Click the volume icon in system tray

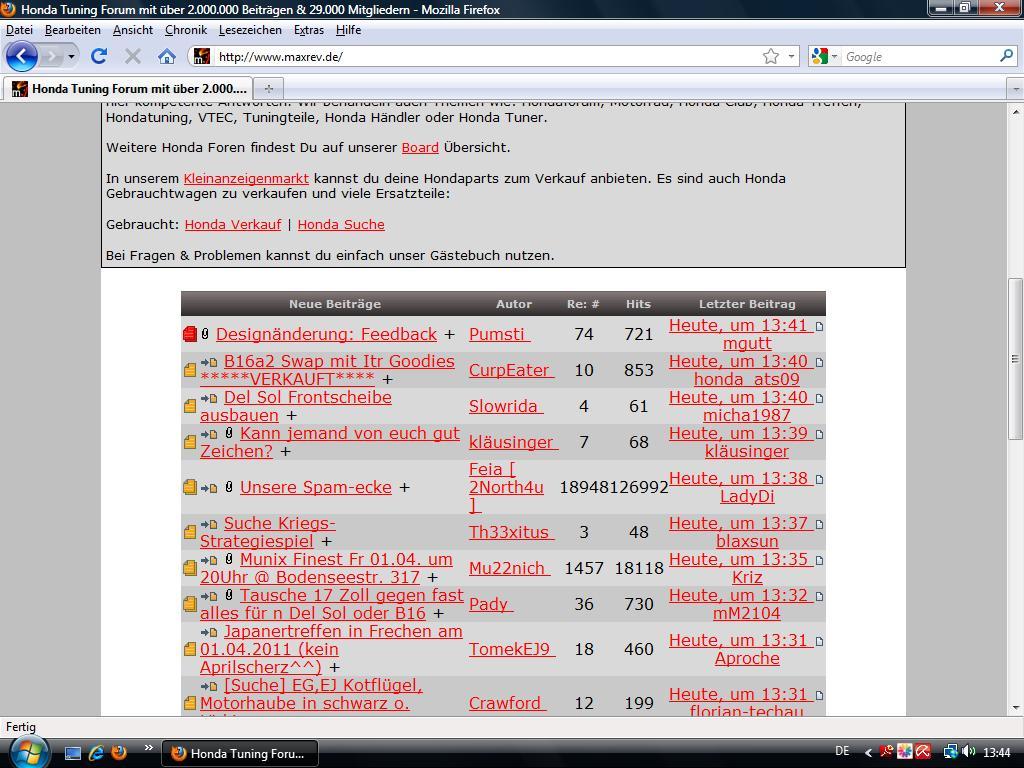coord(967,752)
